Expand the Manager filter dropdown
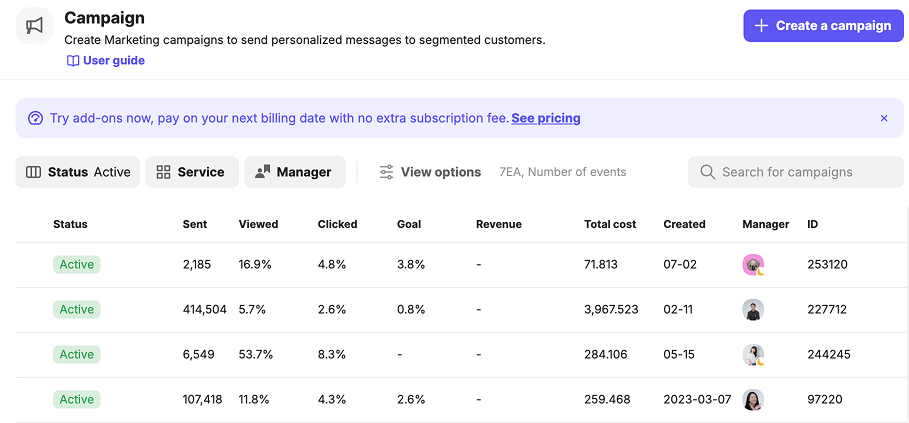This screenshot has height=423, width=909. 294,172
